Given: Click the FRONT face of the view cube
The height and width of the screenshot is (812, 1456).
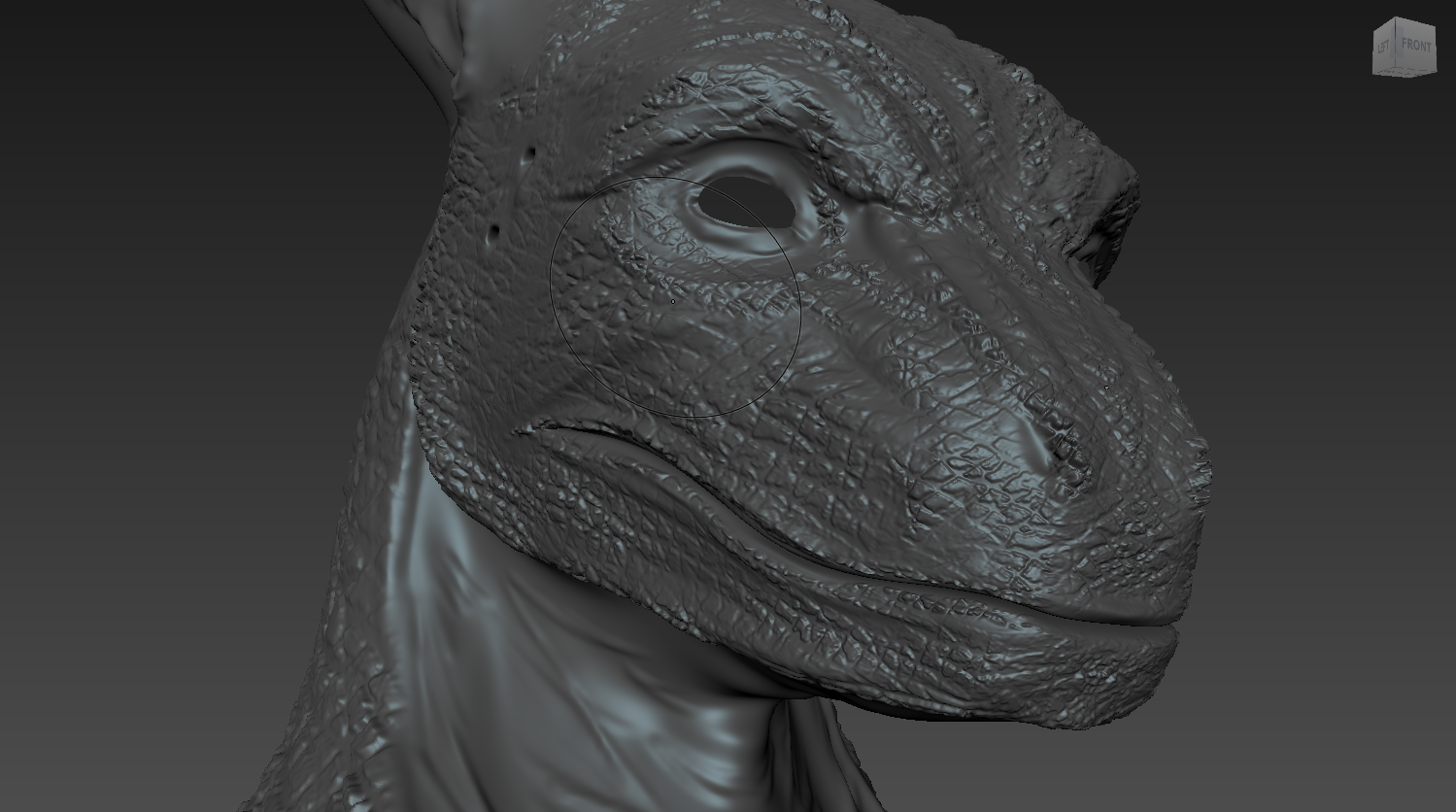Looking at the screenshot, I should pos(1416,45).
